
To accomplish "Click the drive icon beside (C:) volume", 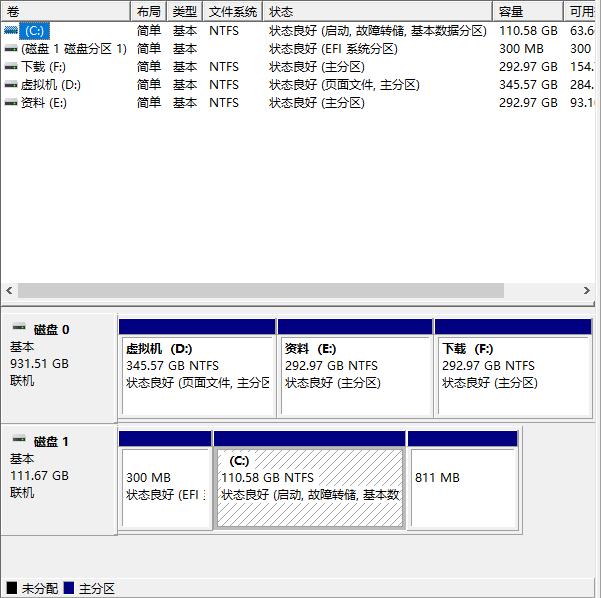I will (11, 30).
